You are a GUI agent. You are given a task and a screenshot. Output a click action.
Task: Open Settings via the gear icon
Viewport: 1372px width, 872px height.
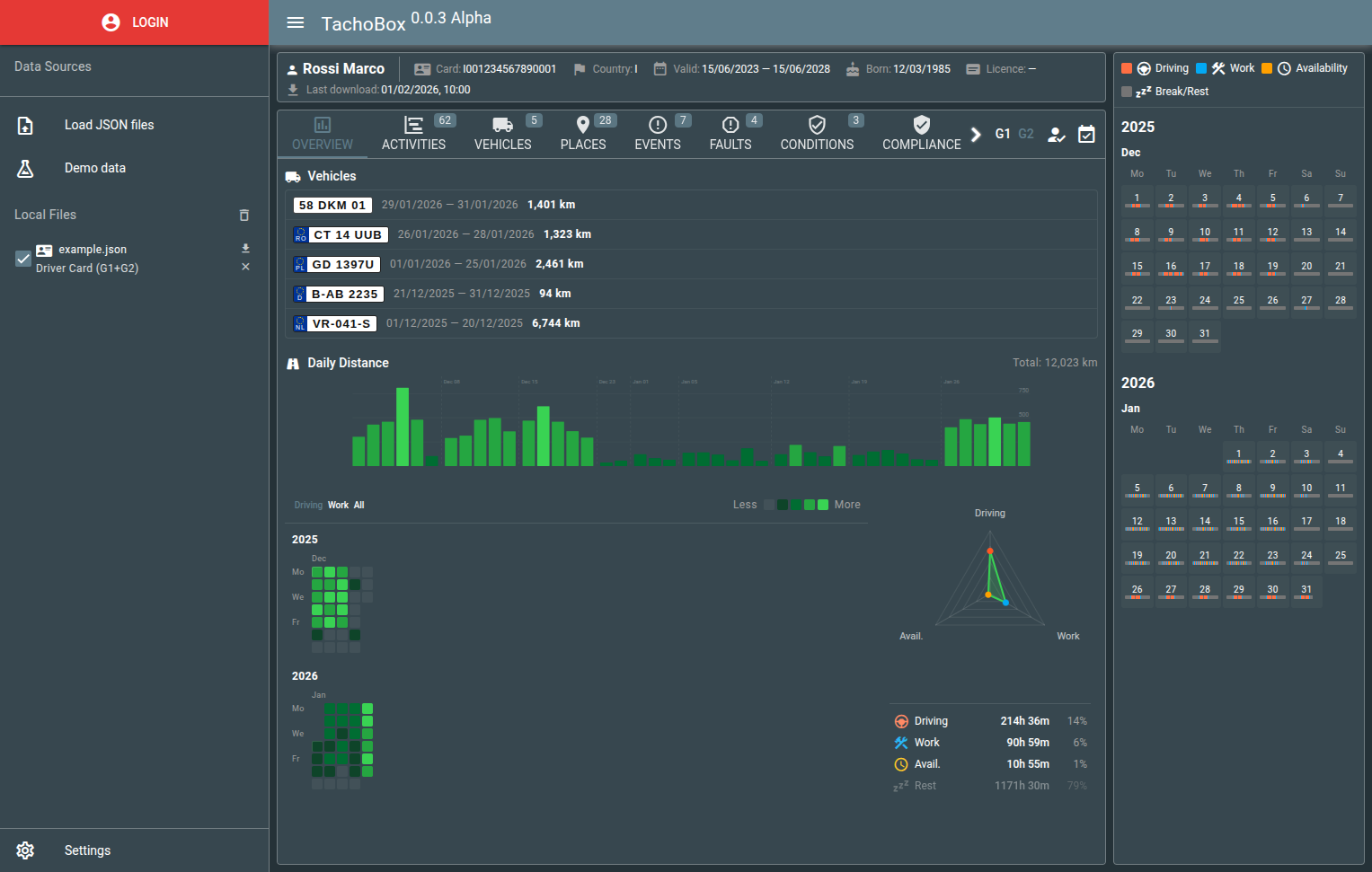click(25, 850)
